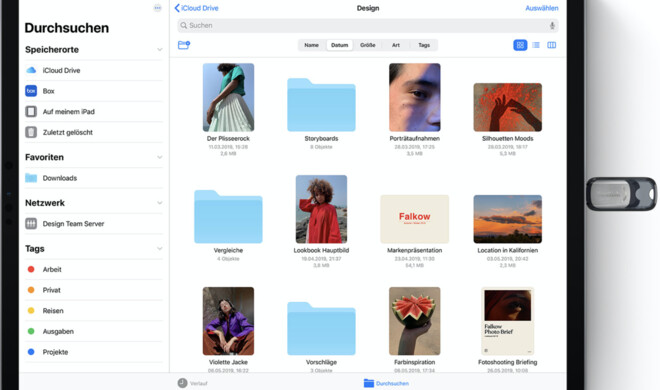Open Violette Jacke image
The width and height of the screenshot is (660, 390).
228,321
